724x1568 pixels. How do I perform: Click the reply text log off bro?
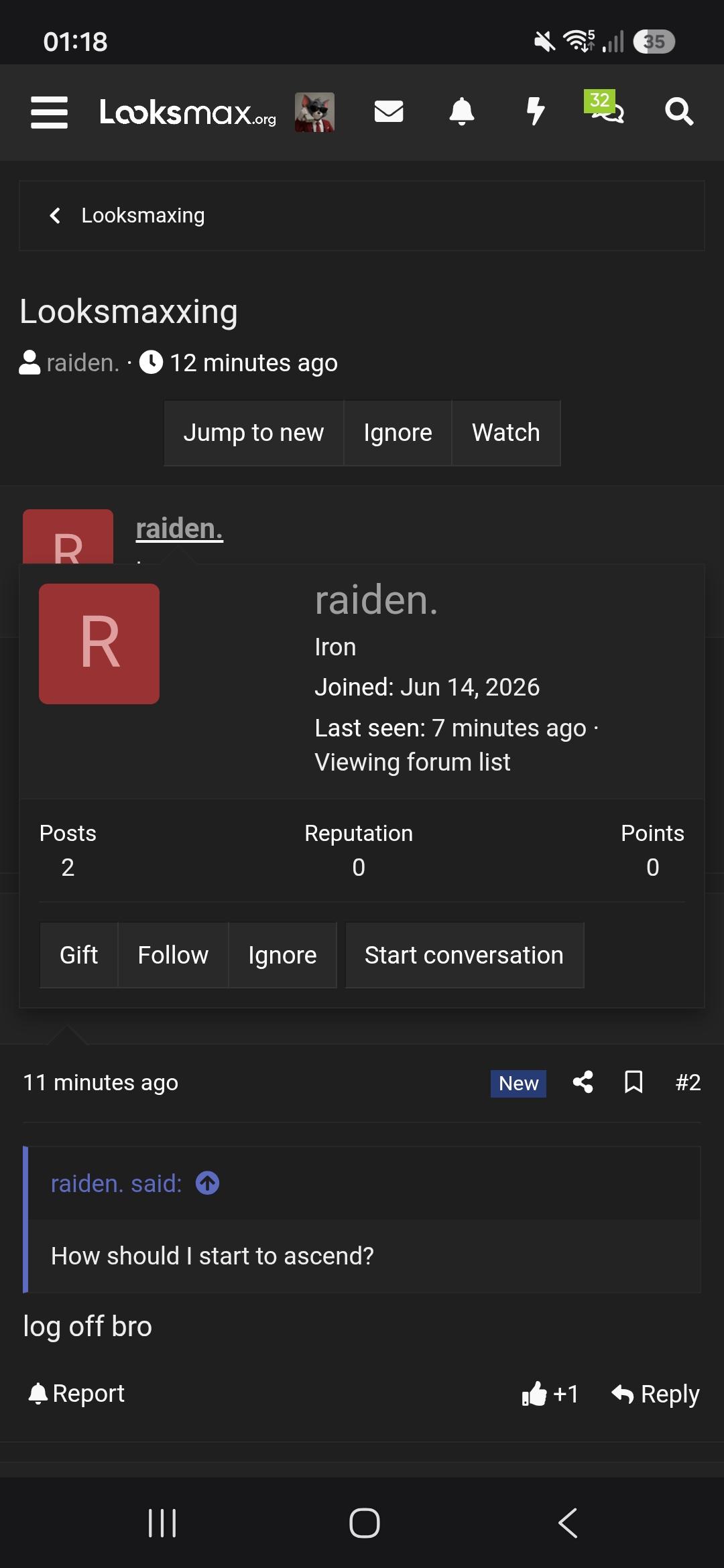88,1327
